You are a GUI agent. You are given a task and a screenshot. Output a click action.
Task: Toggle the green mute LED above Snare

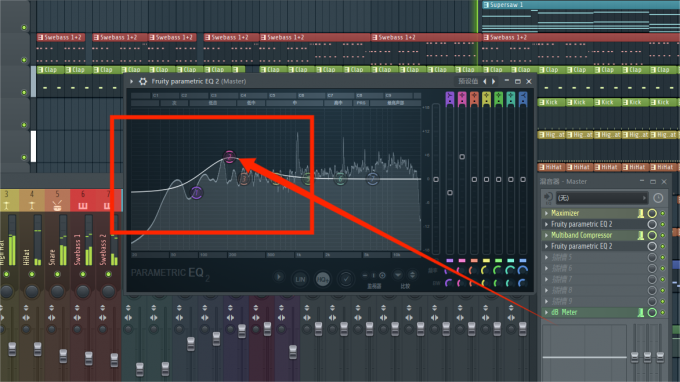coord(57,274)
